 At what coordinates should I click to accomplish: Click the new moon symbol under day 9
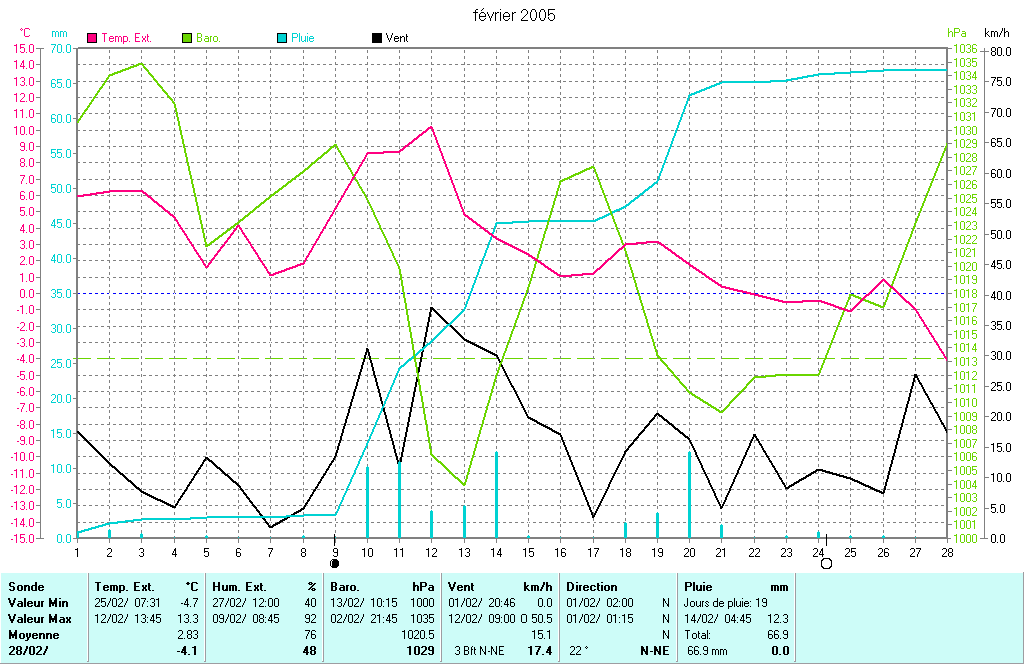click(335, 564)
